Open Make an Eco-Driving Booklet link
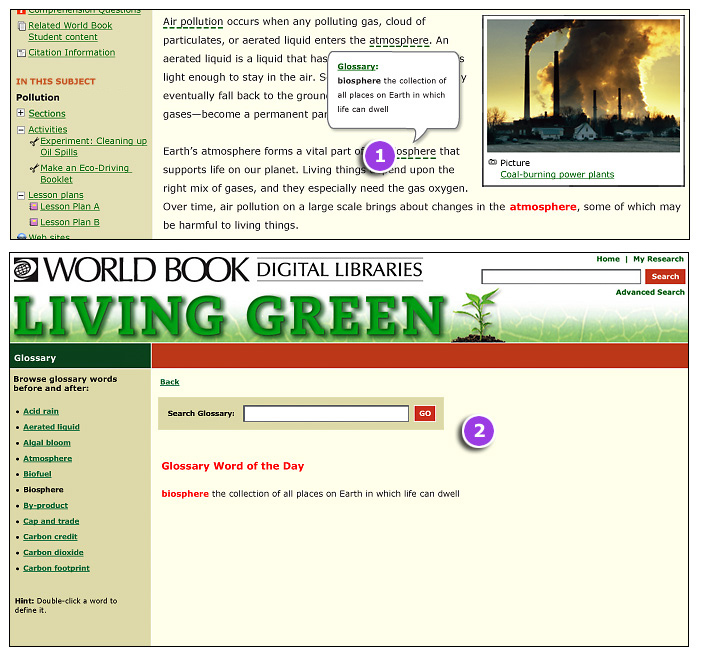Image resolution: width=710 pixels, height=655 pixels. click(x=86, y=174)
